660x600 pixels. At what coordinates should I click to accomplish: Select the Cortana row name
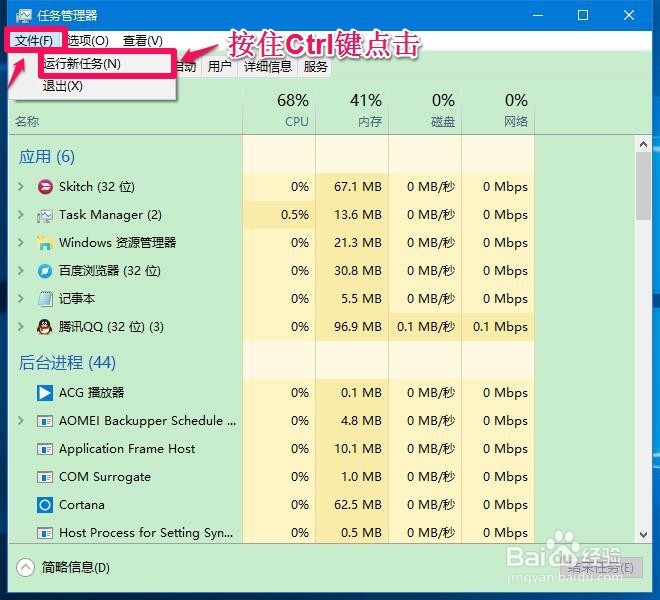(x=82, y=504)
